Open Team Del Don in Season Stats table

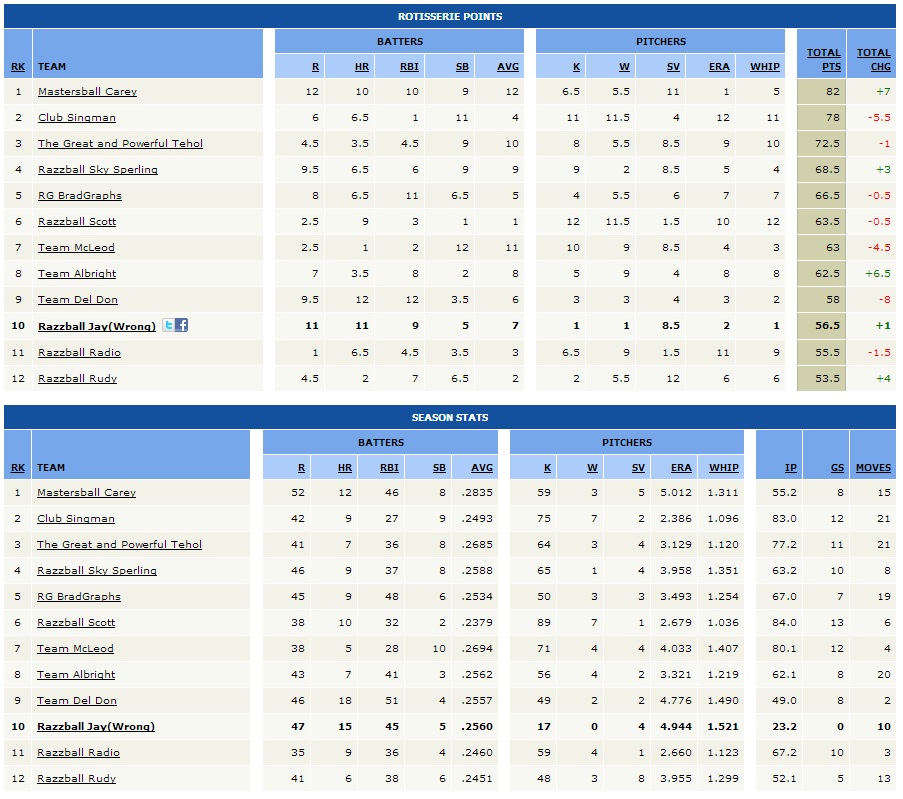point(77,700)
